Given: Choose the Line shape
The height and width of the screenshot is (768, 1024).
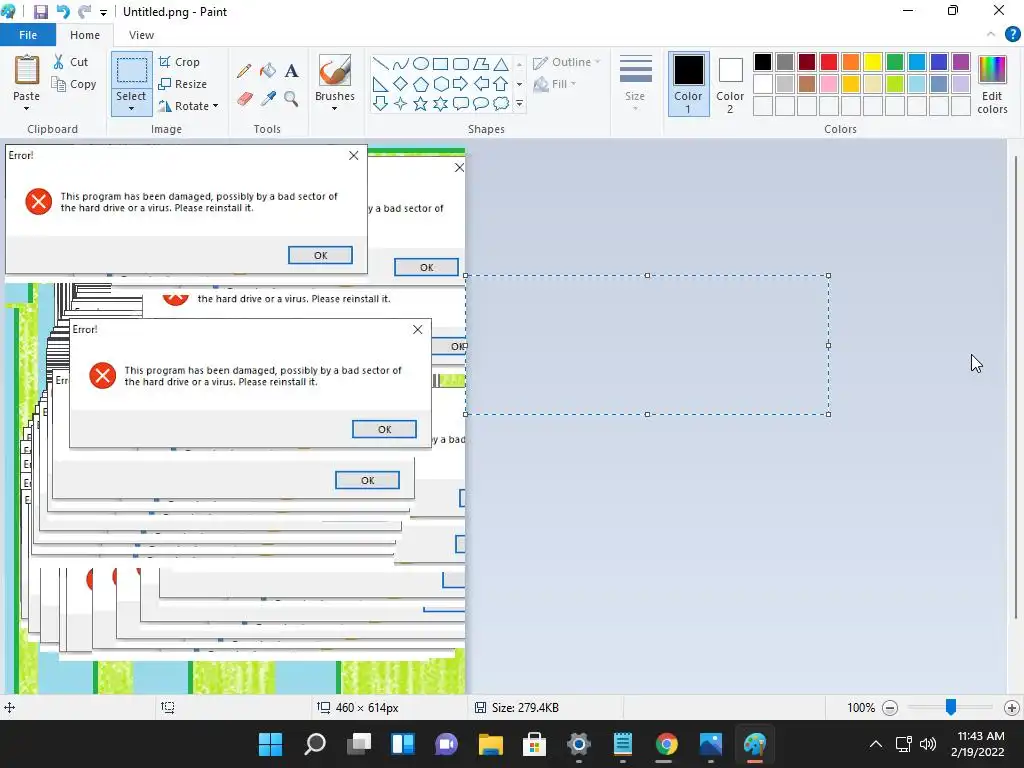Looking at the screenshot, I should [380, 63].
